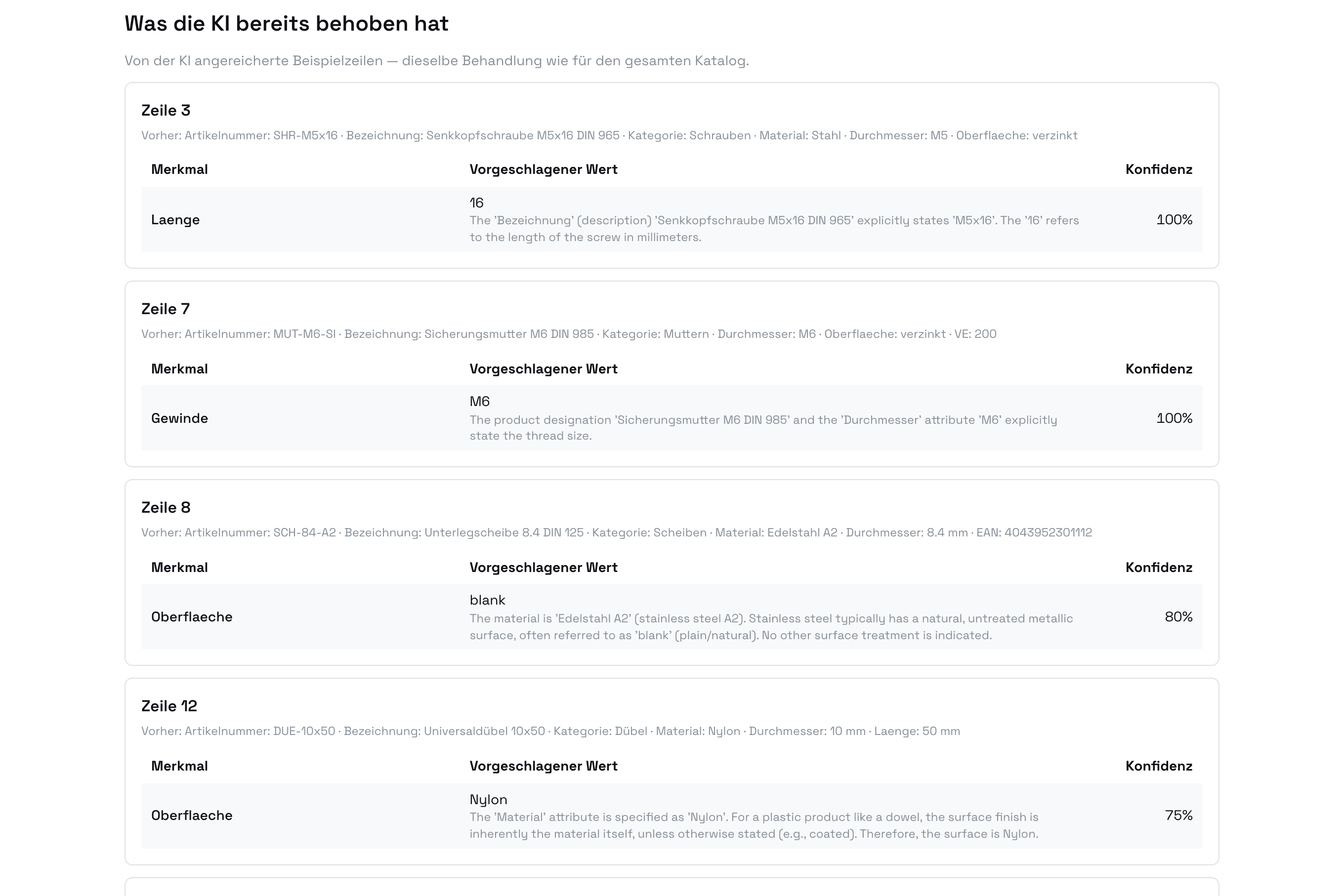Click the Zeile 8 'Vorher' line with EAN
This screenshot has width=1344, height=896.
click(617, 532)
